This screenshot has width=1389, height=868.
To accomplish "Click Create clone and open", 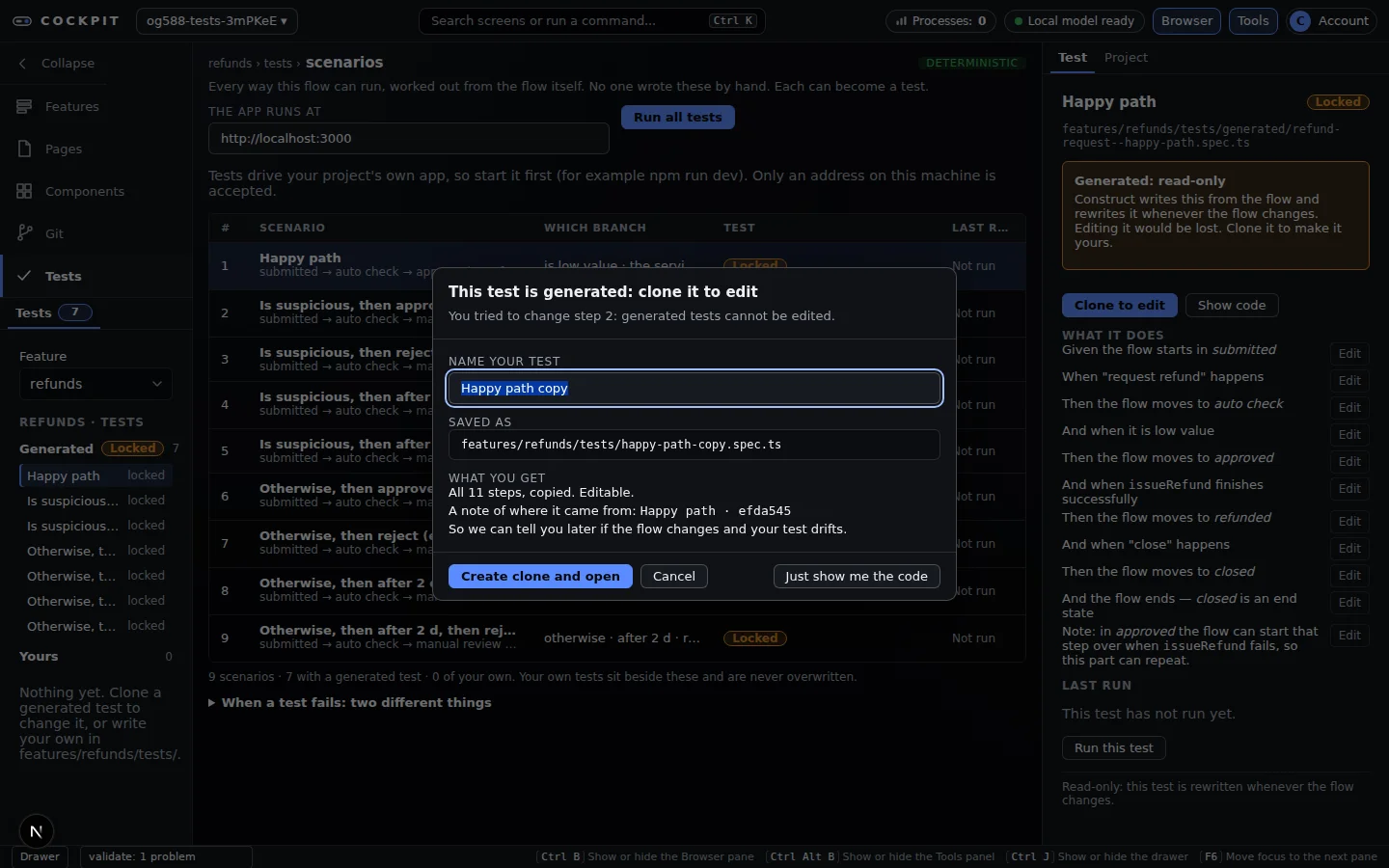I will (540, 577).
